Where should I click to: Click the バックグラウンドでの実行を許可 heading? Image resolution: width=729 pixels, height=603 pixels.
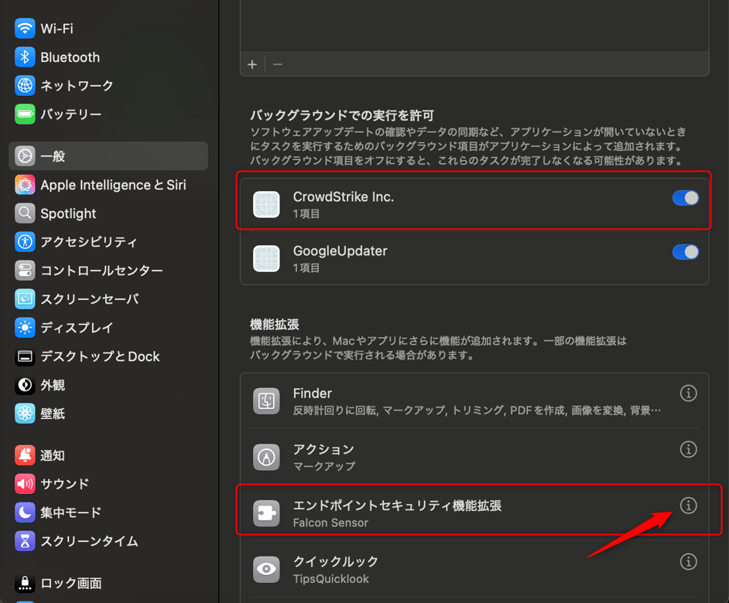(342, 115)
